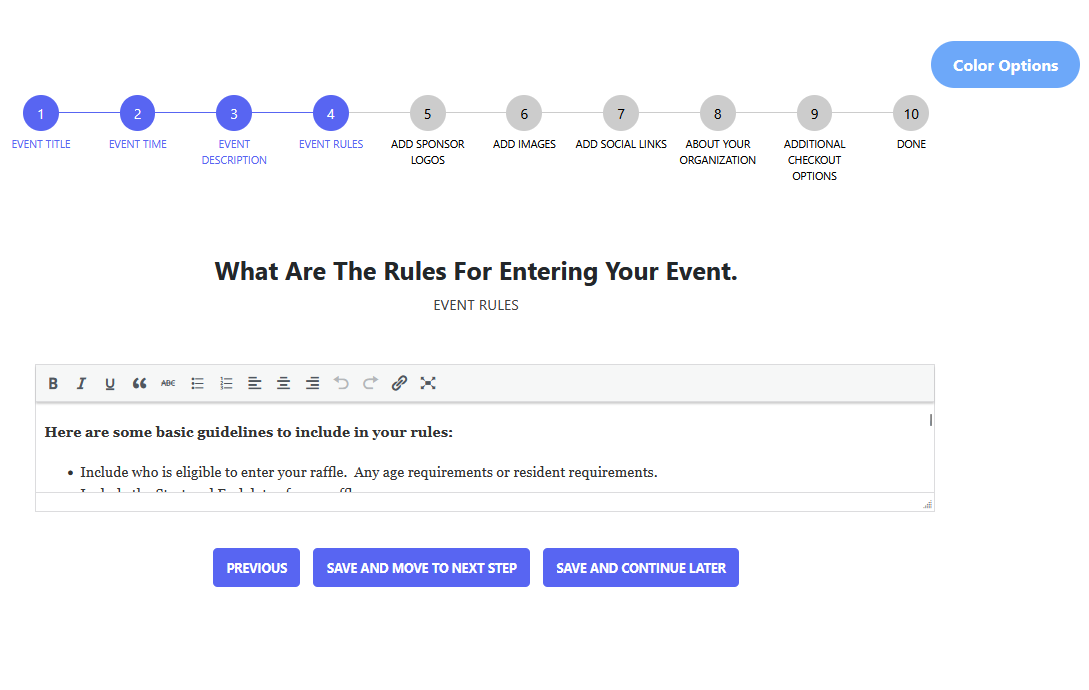
Task: Underline the selected text
Action: [x=110, y=383]
